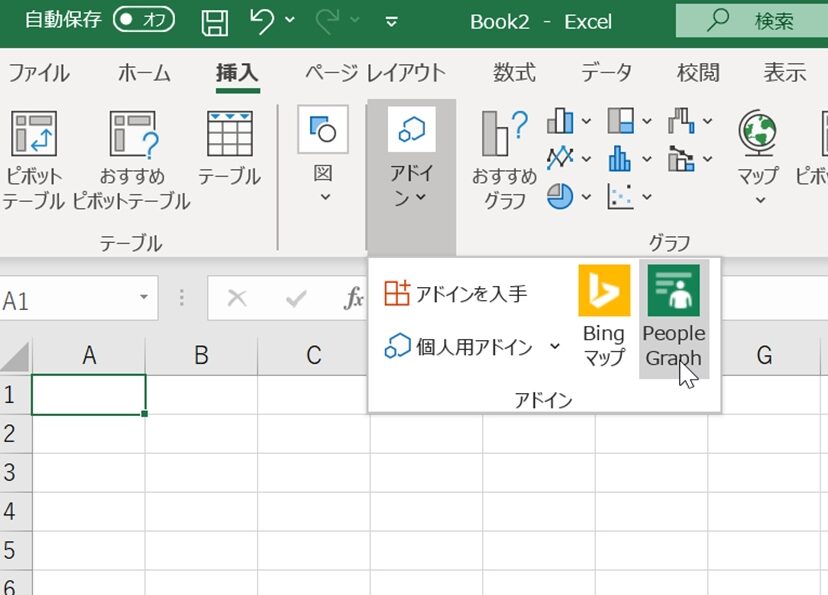Switch to the 校閲 tab
This screenshot has height=595, width=828.
coord(698,72)
